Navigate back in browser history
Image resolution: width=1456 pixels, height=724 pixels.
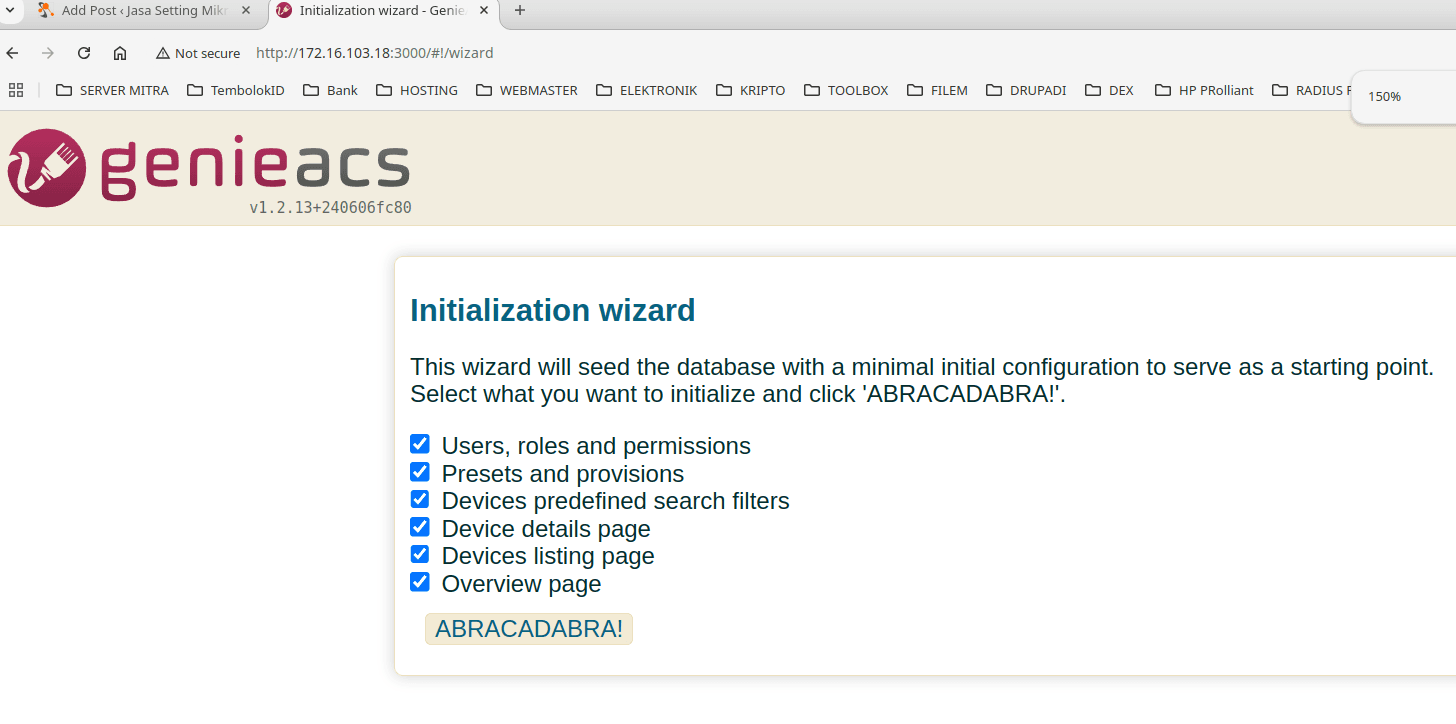[11, 52]
